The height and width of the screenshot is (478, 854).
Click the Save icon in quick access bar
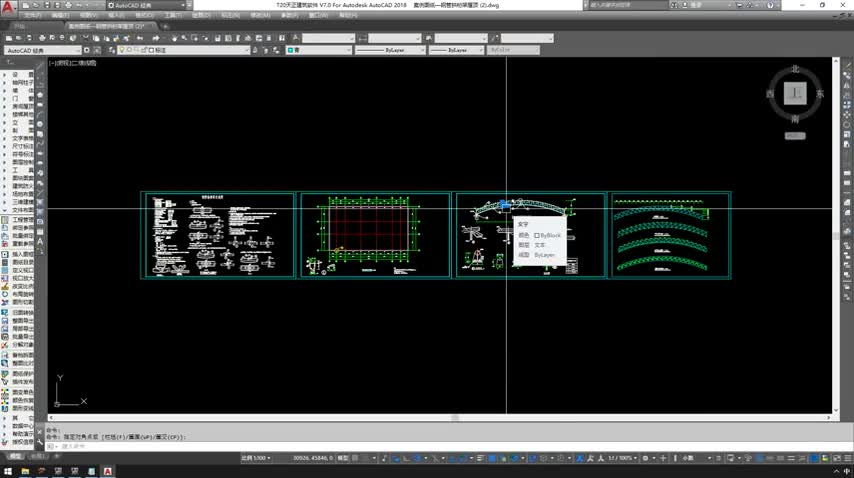tap(46, 5)
